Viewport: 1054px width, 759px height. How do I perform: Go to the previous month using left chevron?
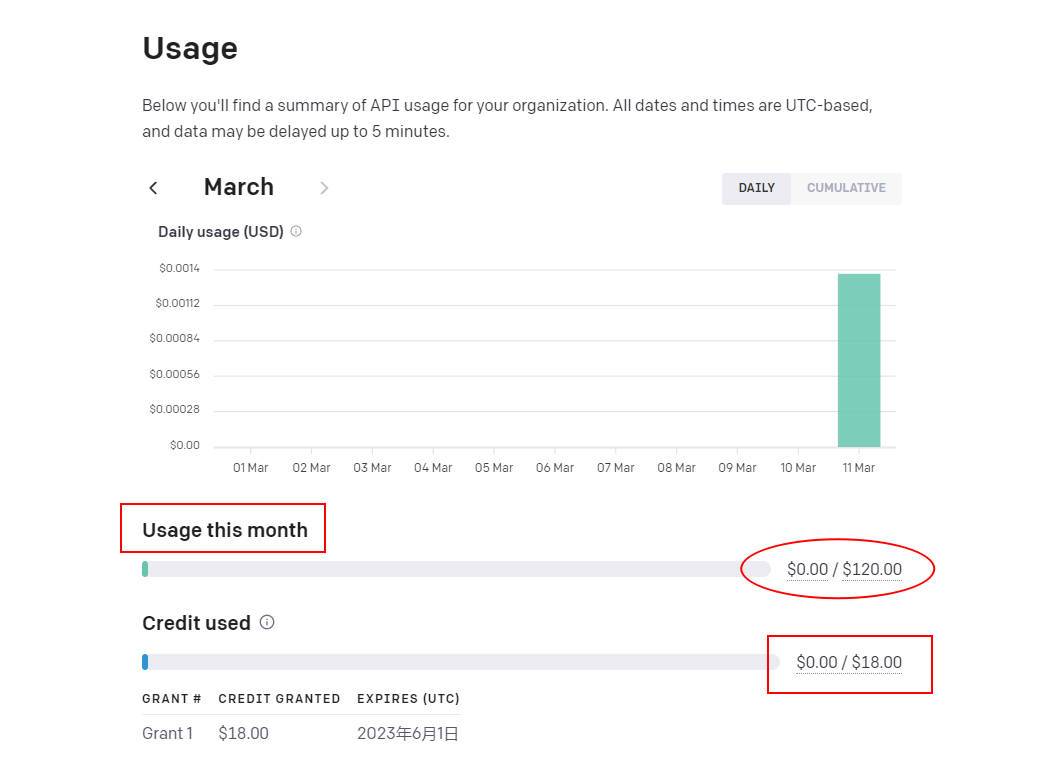[153, 188]
